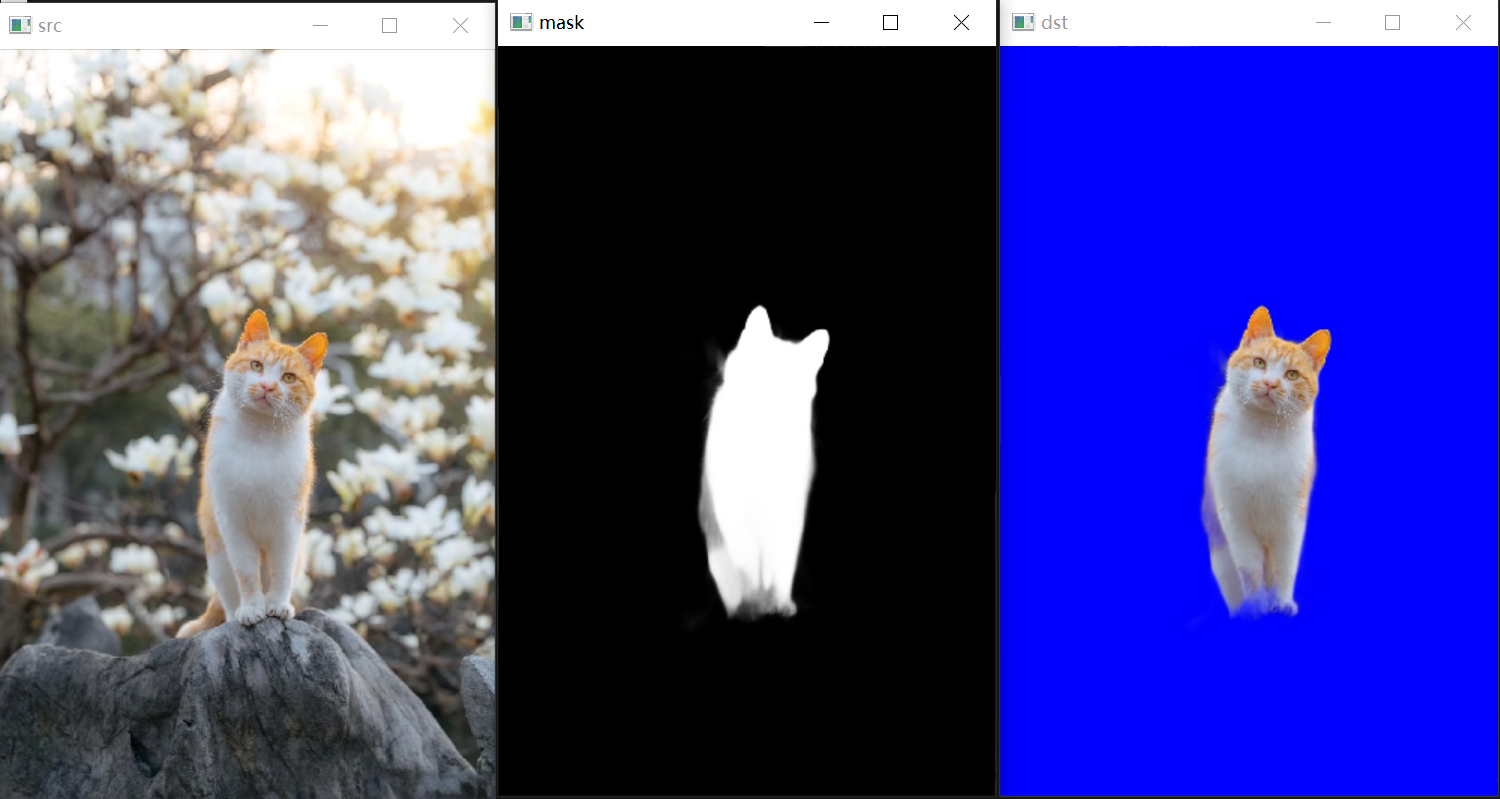Click the dst window title icon
This screenshot has height=799, width=1500.
point(1023,22)
